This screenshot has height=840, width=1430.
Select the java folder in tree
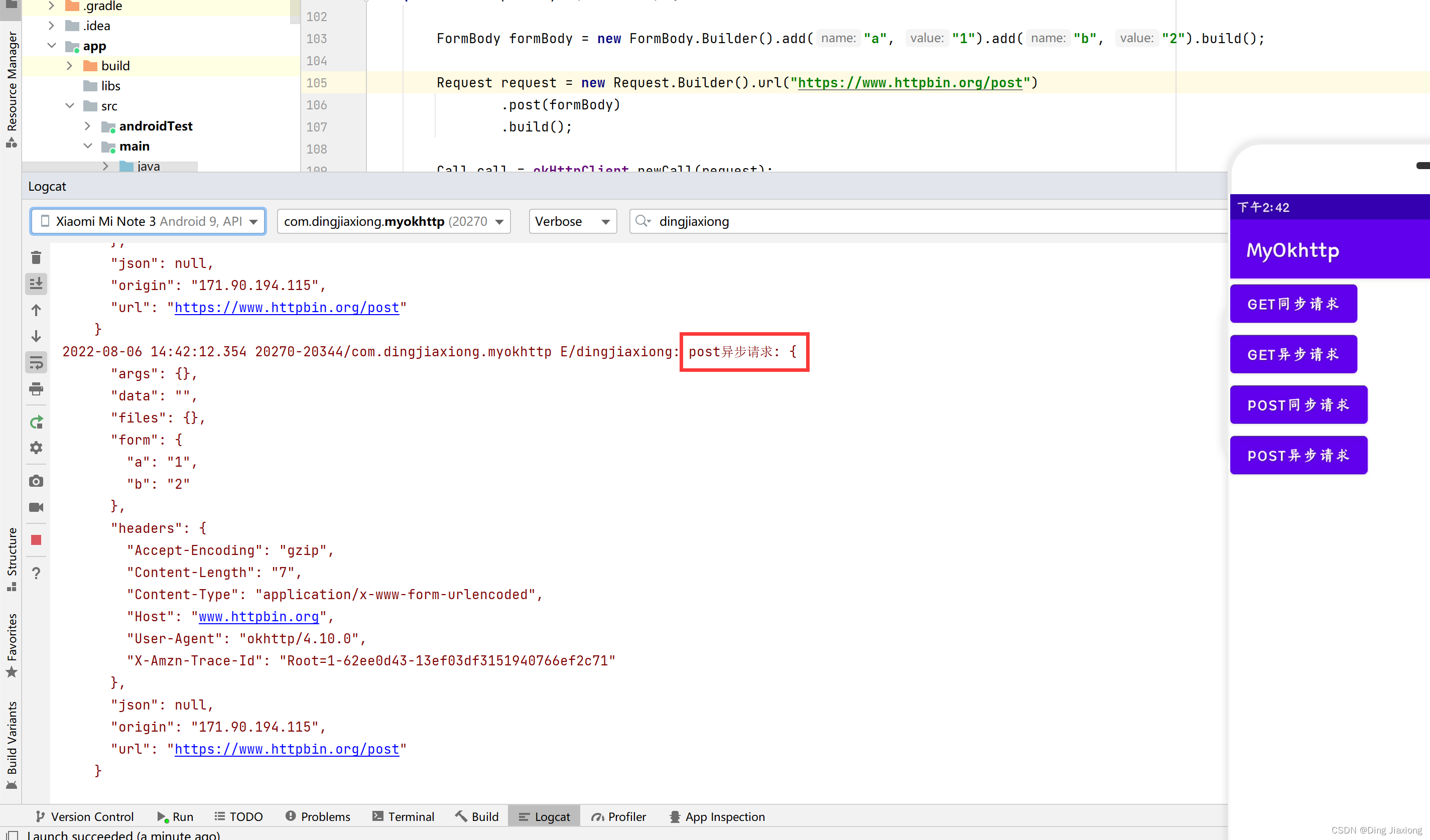pos(140,166)
